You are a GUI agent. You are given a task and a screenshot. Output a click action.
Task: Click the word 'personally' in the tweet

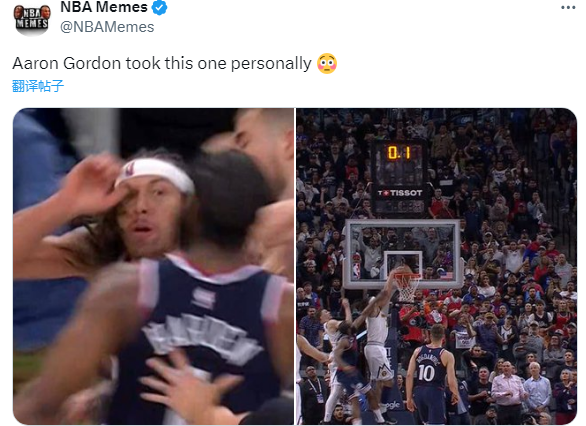pyautogui.click(x=271, y=64)
